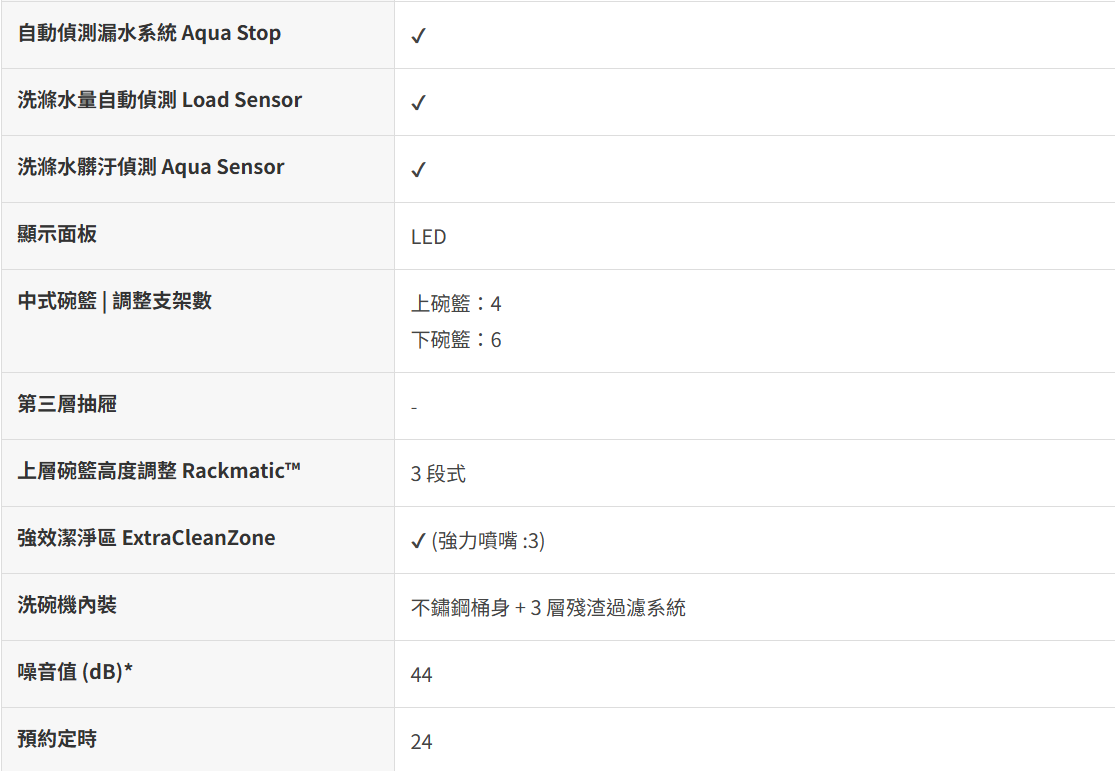Click the checkmark beside Load Sensor

pyautogui.click(x=419, y=103)
